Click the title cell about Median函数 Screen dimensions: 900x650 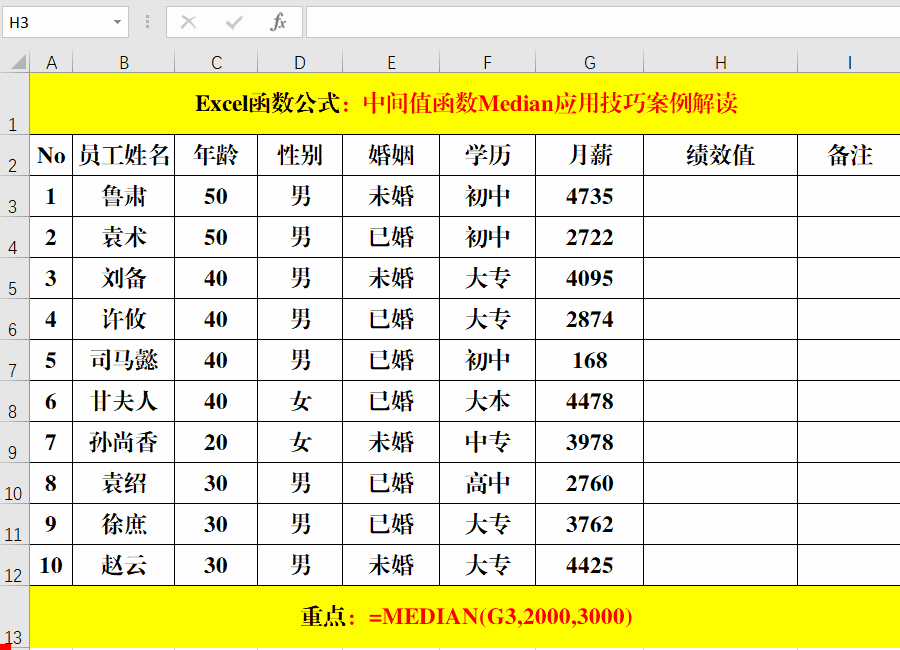pos(466,104)
